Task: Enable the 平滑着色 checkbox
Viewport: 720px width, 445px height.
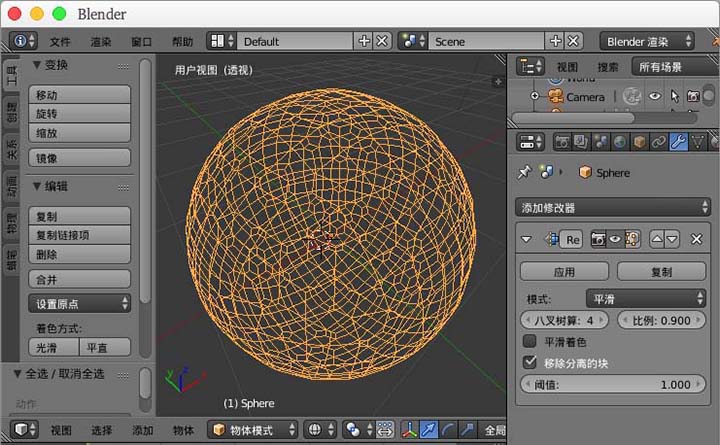Action: coord(529,341)
